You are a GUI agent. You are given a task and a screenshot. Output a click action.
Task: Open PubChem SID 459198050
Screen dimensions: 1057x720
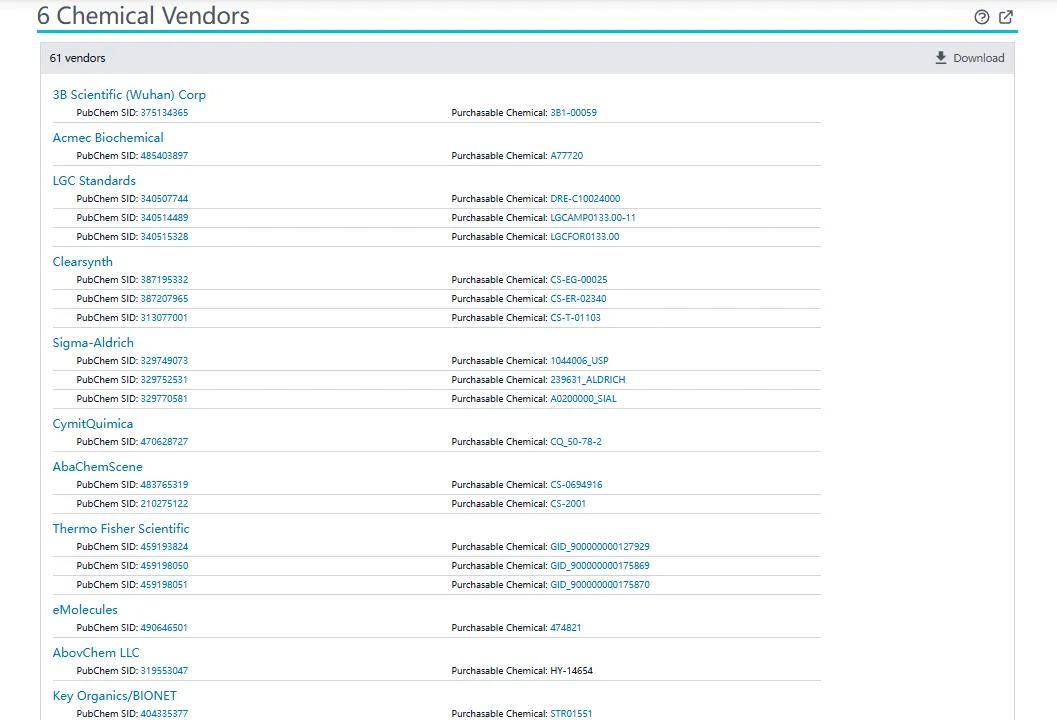point(164,566)
